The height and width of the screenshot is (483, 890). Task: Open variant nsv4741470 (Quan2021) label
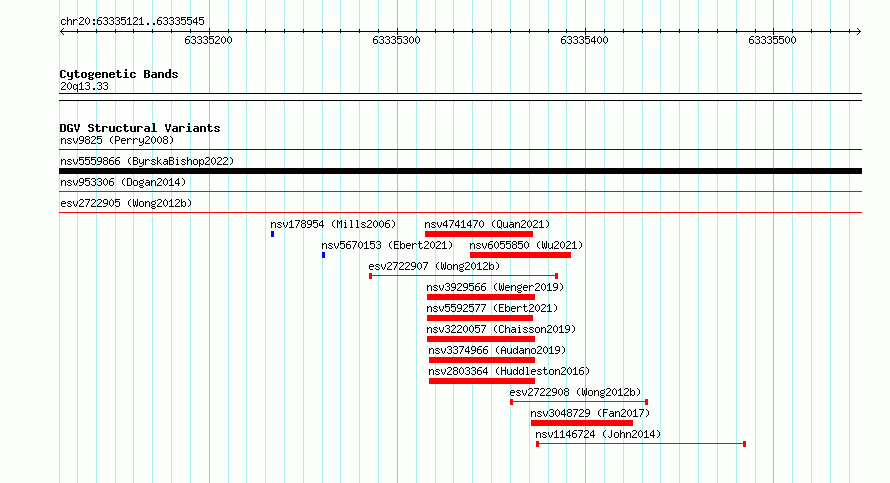pos(487,224)
